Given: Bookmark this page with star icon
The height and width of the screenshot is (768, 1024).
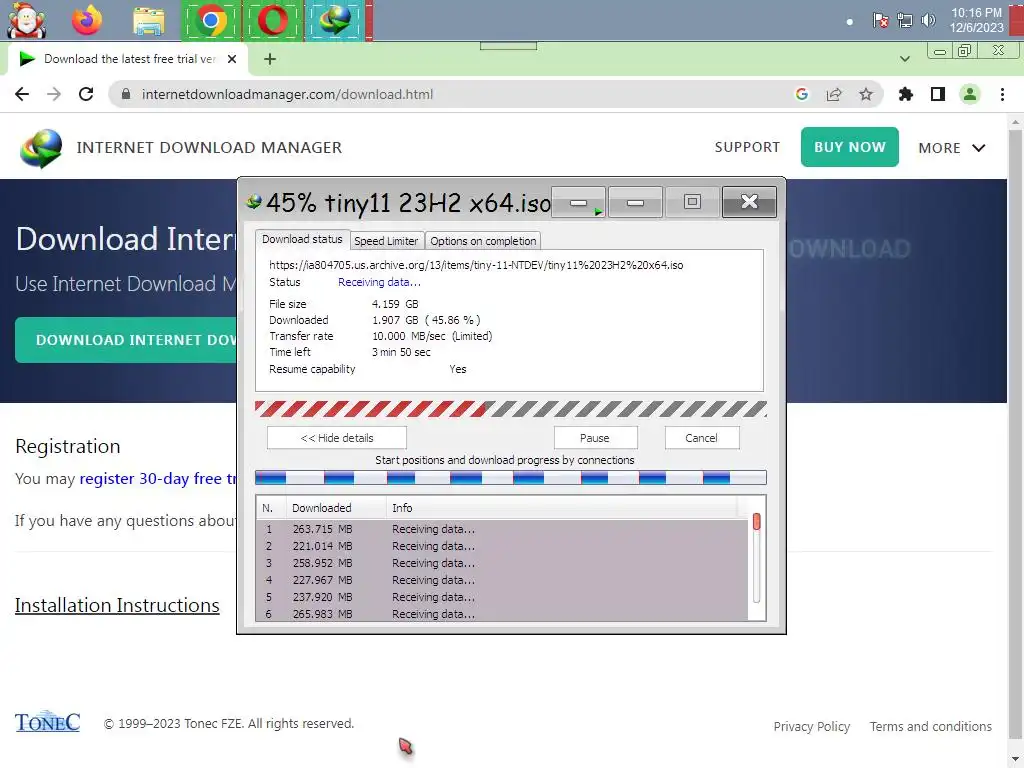Looking at the screenshot, I should pyautogui.click(x=866, y=94).
